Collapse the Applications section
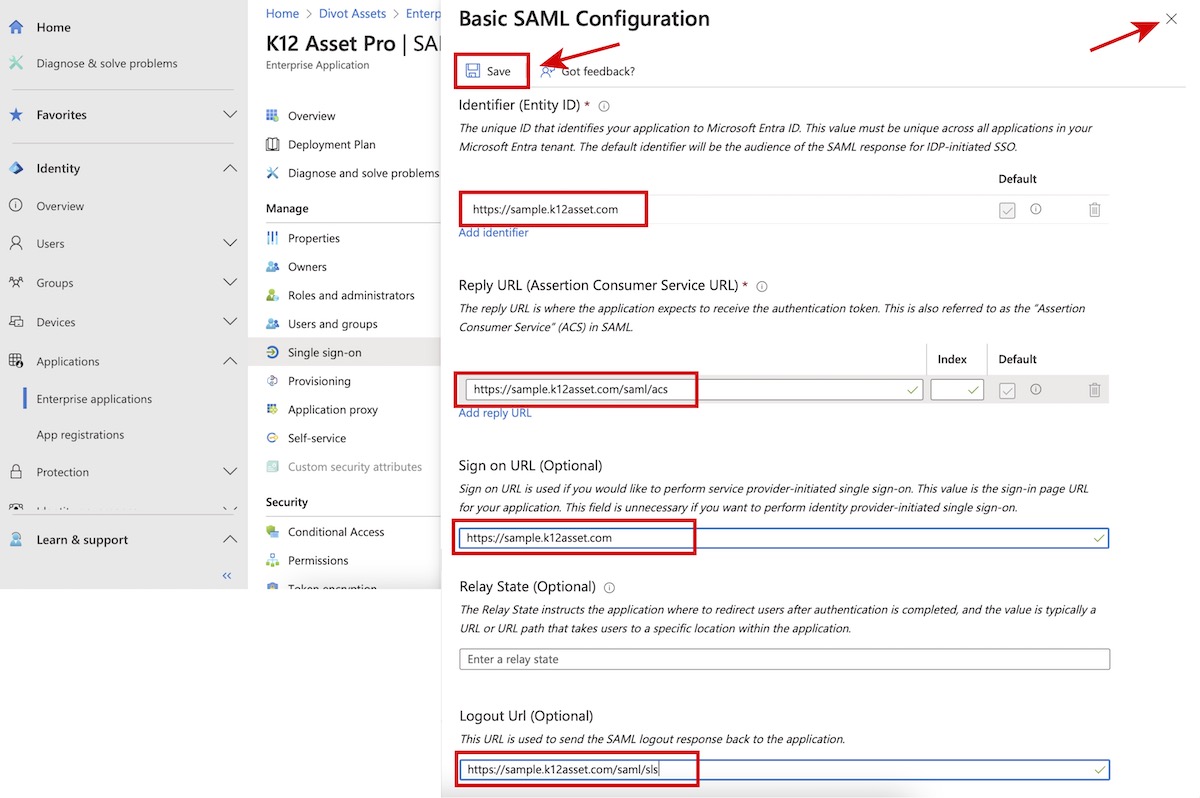1200x798 pixels. click(229, 361)
